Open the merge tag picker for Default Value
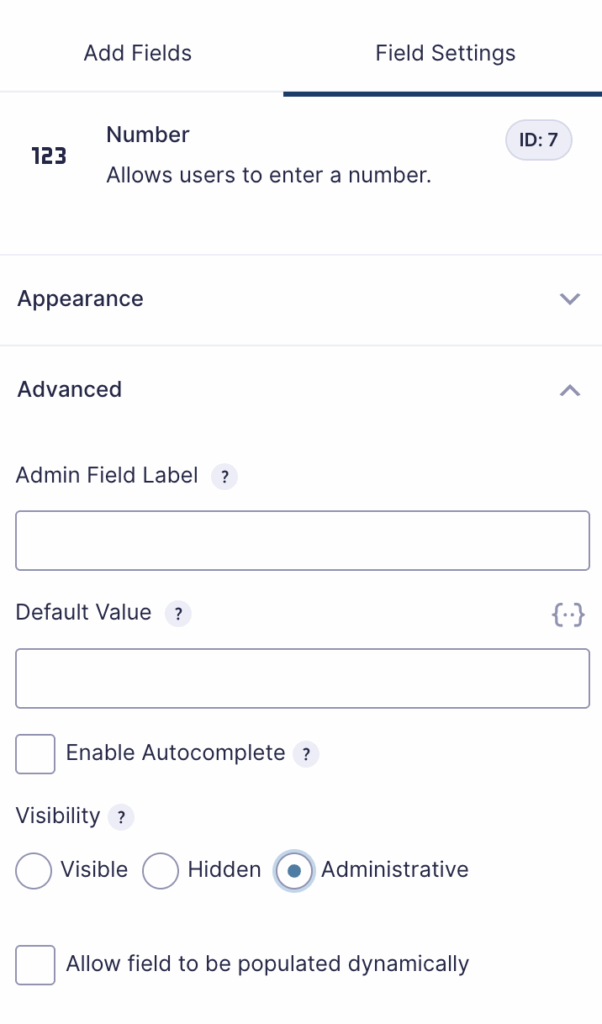Viewport: 602px width, 1024px height. [x=568, y=615]
